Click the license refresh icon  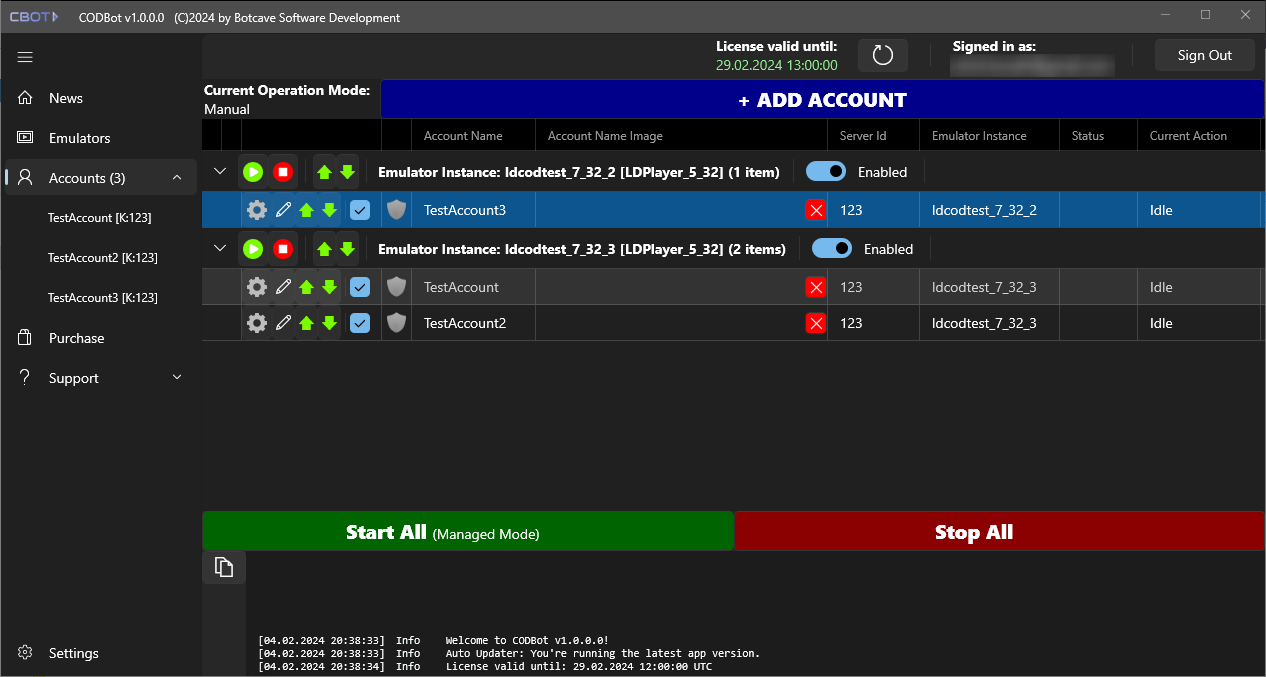point(882,55)
